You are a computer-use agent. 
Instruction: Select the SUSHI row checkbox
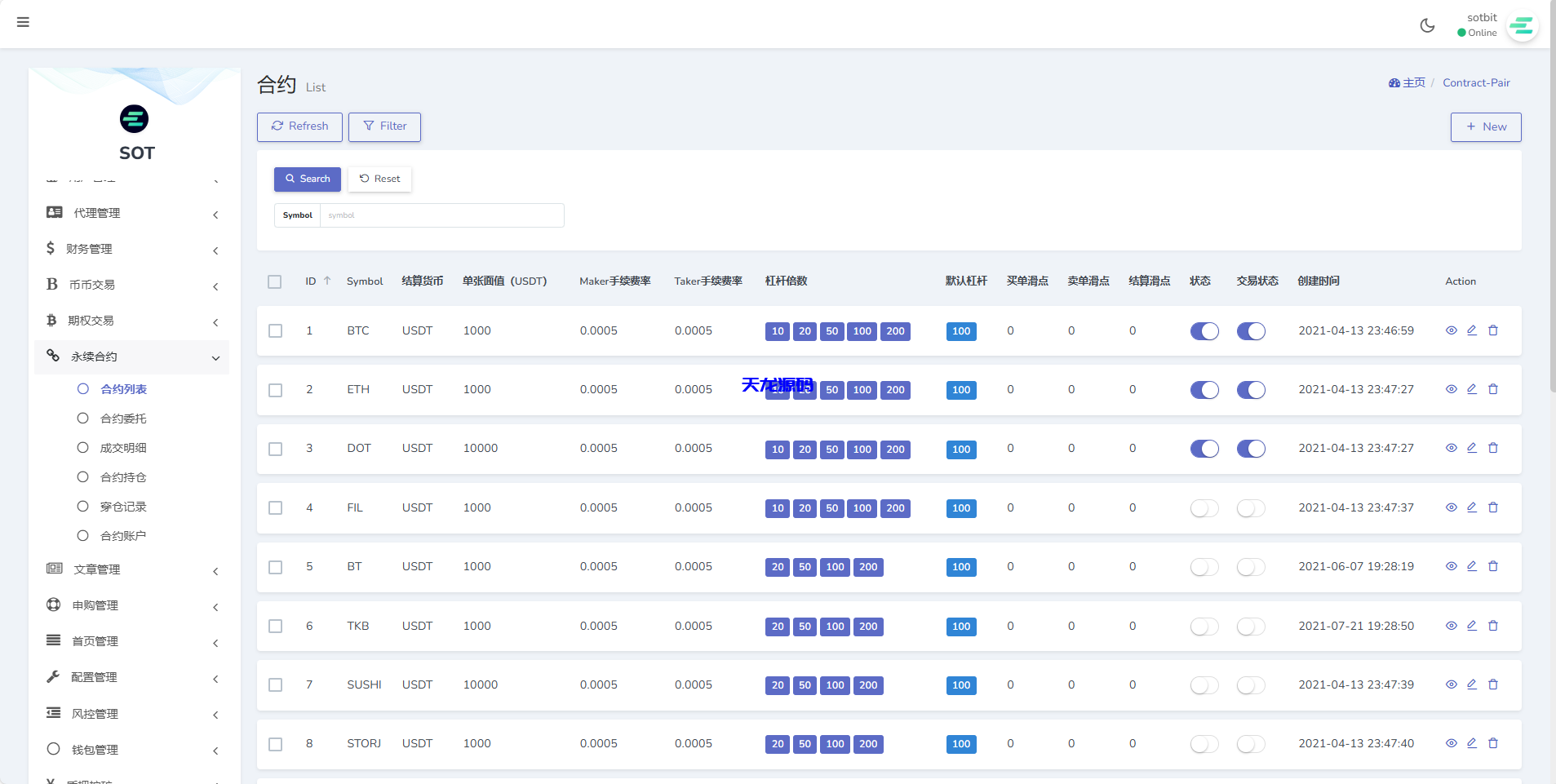(x=276, y=685)
